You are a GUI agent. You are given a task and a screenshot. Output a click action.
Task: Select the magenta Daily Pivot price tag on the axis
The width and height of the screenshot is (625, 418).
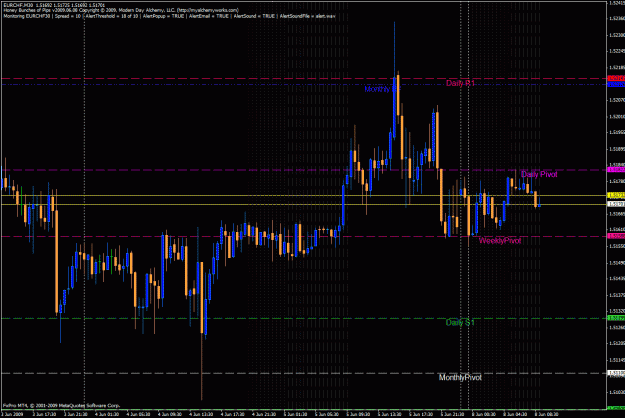point(616,170)
